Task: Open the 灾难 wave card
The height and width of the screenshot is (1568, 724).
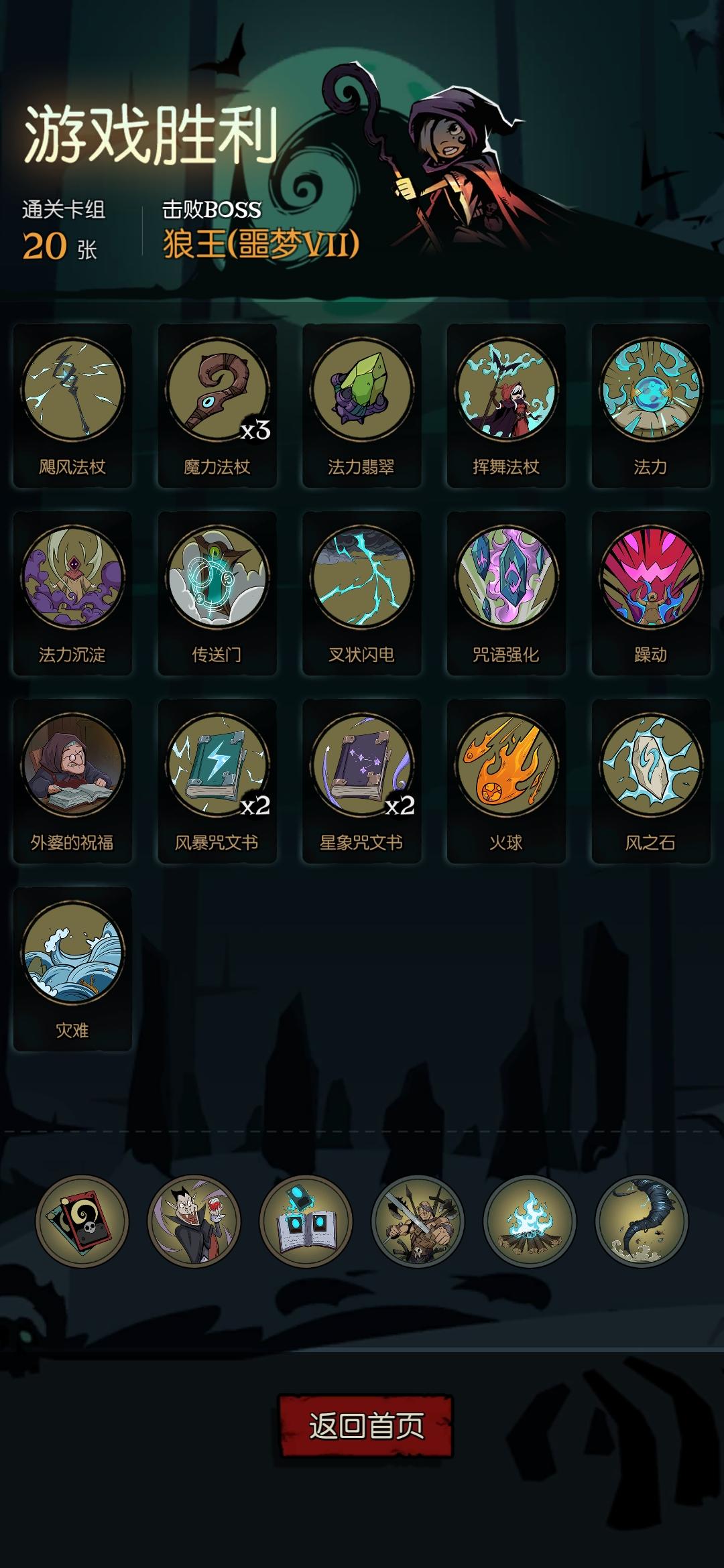Action: (72, 968)
